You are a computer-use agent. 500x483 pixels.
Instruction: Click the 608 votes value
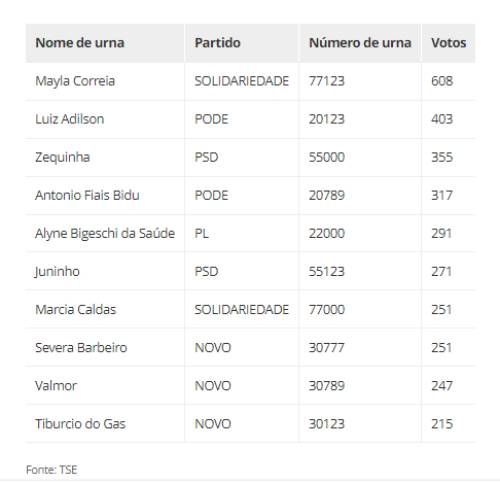(442, 81)
